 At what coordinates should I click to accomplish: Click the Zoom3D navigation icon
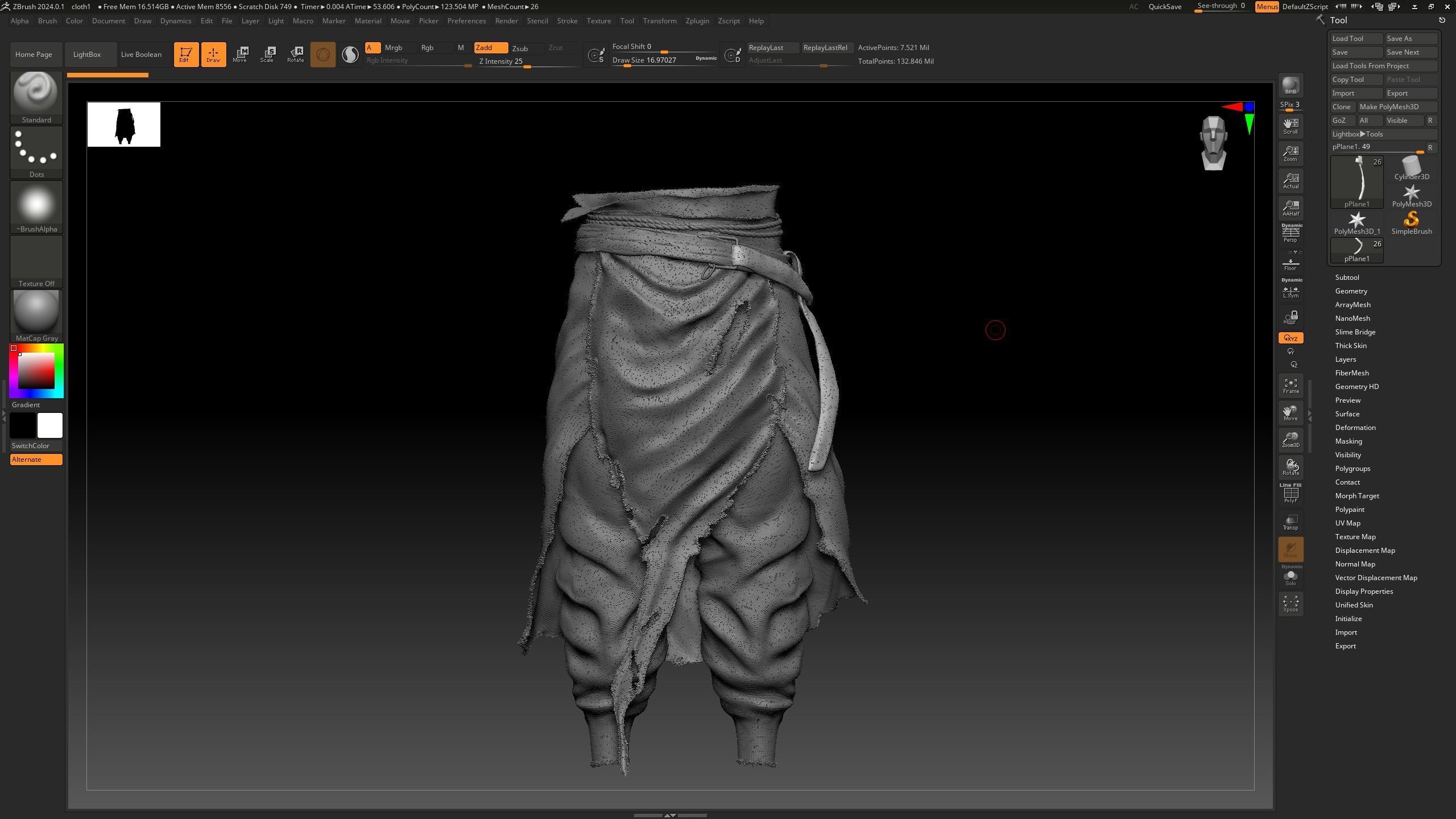tap(1290, 440)
